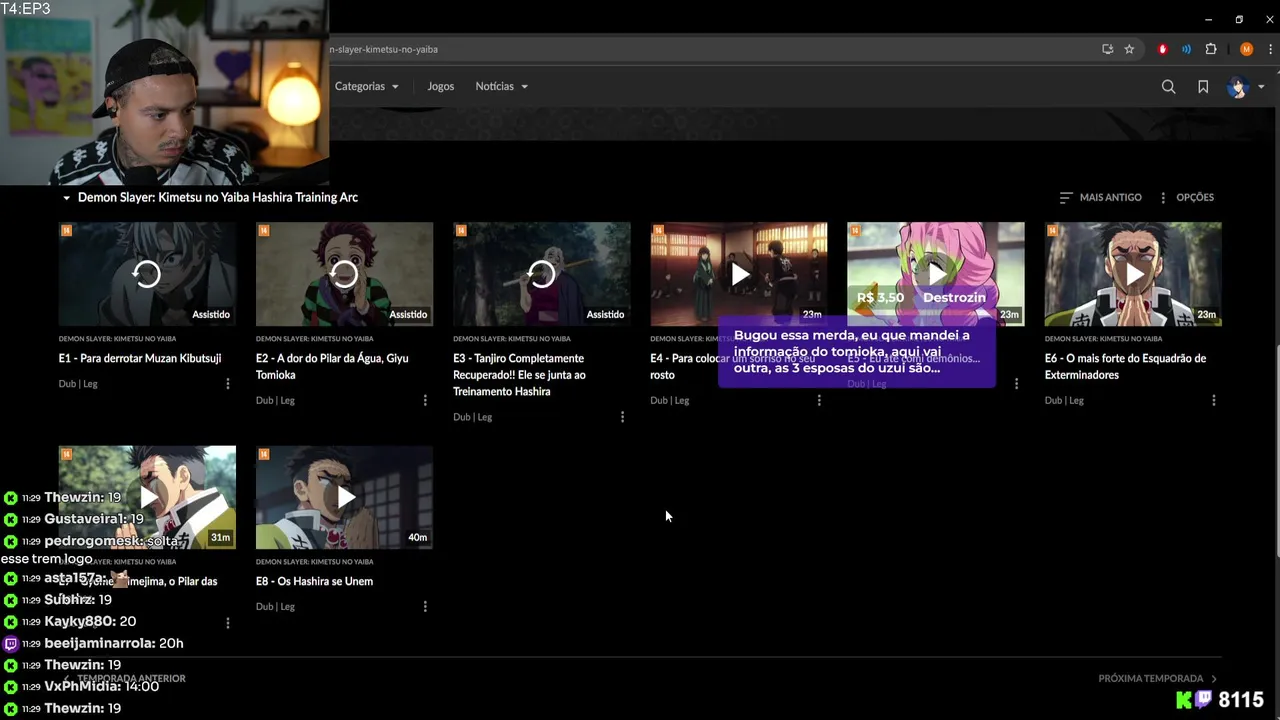
Task: Click the page vertical scrollbar
Action: [1275, 450]
